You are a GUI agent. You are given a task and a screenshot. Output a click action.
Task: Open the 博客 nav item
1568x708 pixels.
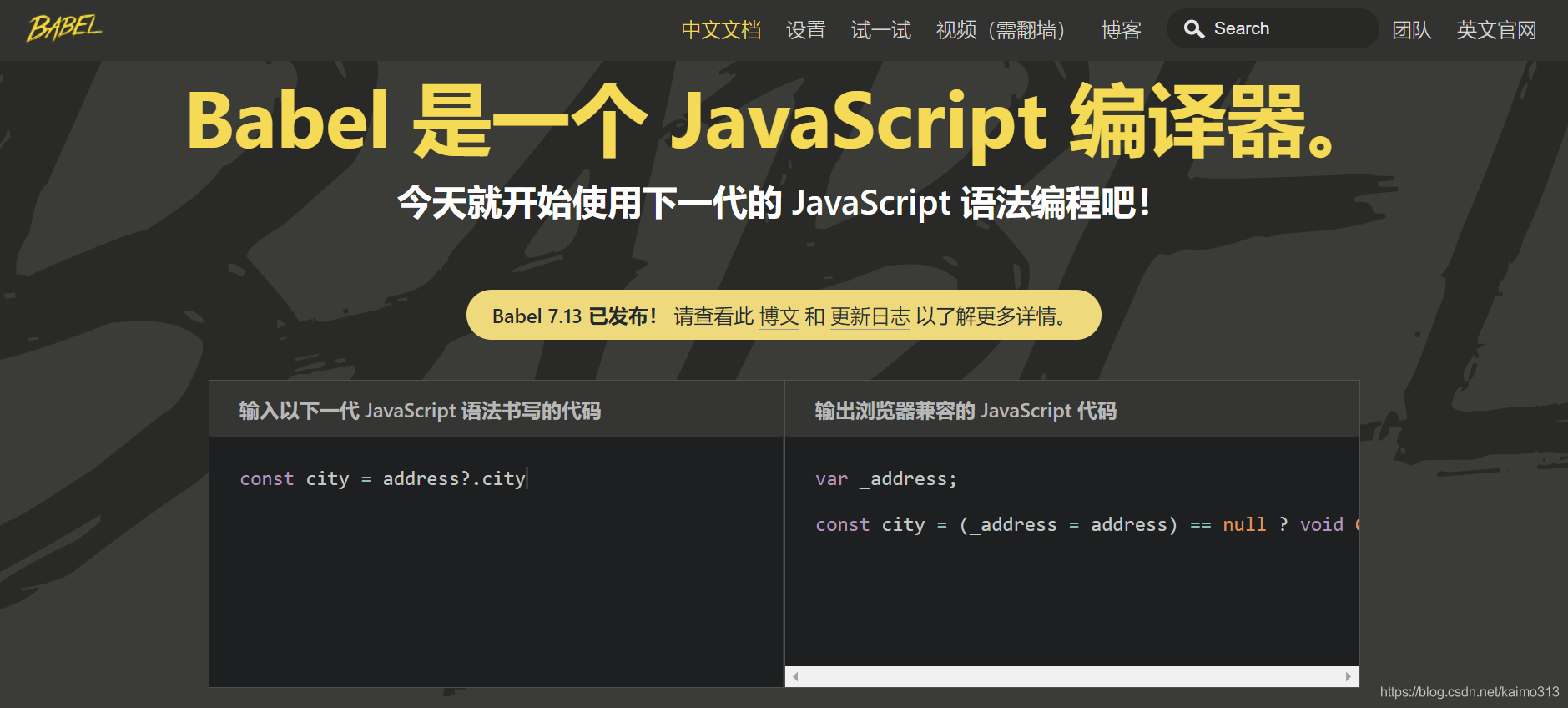pyautogui.click(x=1121, y=30)
